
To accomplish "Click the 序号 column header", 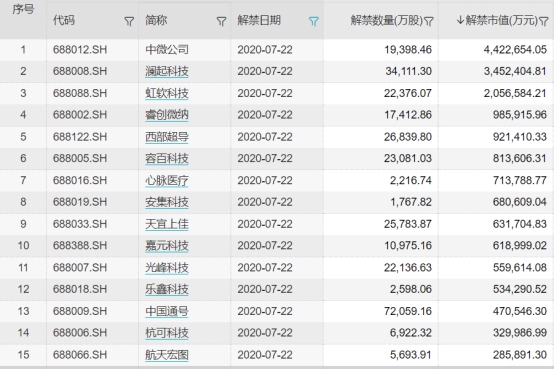I will [23, 10].
